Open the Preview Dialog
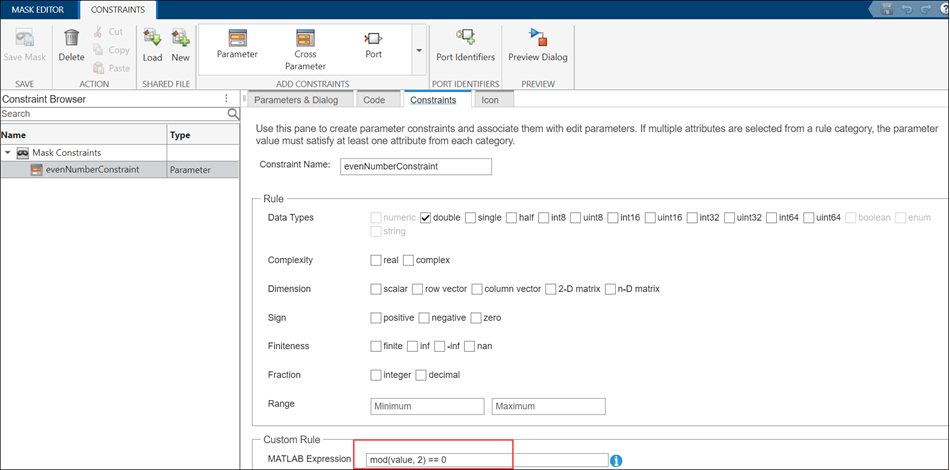This screenshot has width=950, height=470. click(537, 45)
